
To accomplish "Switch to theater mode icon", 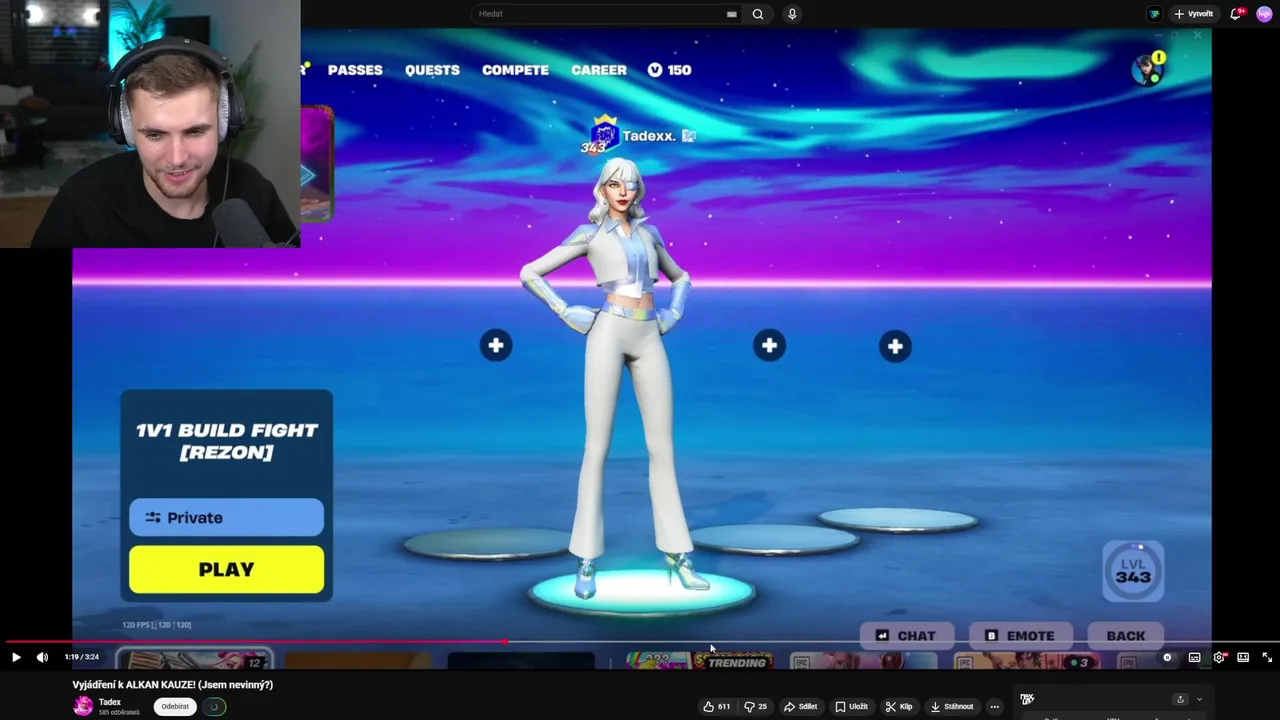I will pyautogui.click(x=1243, y=658).
